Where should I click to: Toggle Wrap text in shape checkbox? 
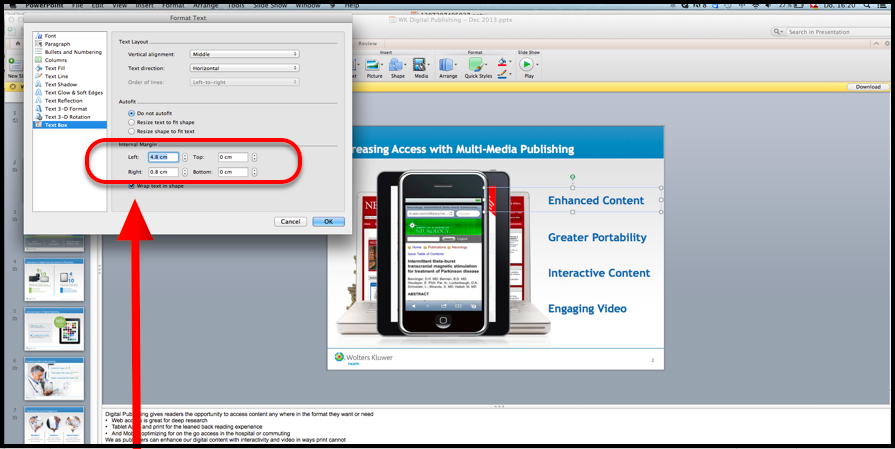coord(131,186)
